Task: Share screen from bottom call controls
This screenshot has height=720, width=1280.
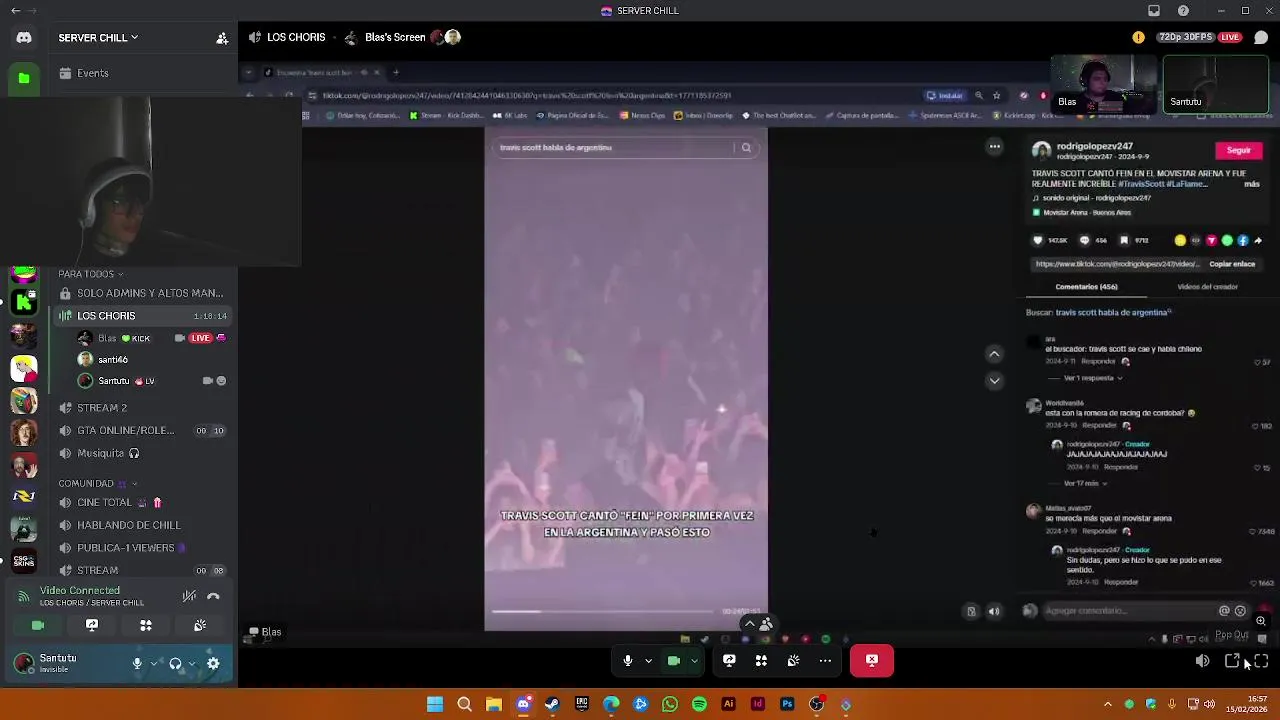Action: click(x=729, y=660)
